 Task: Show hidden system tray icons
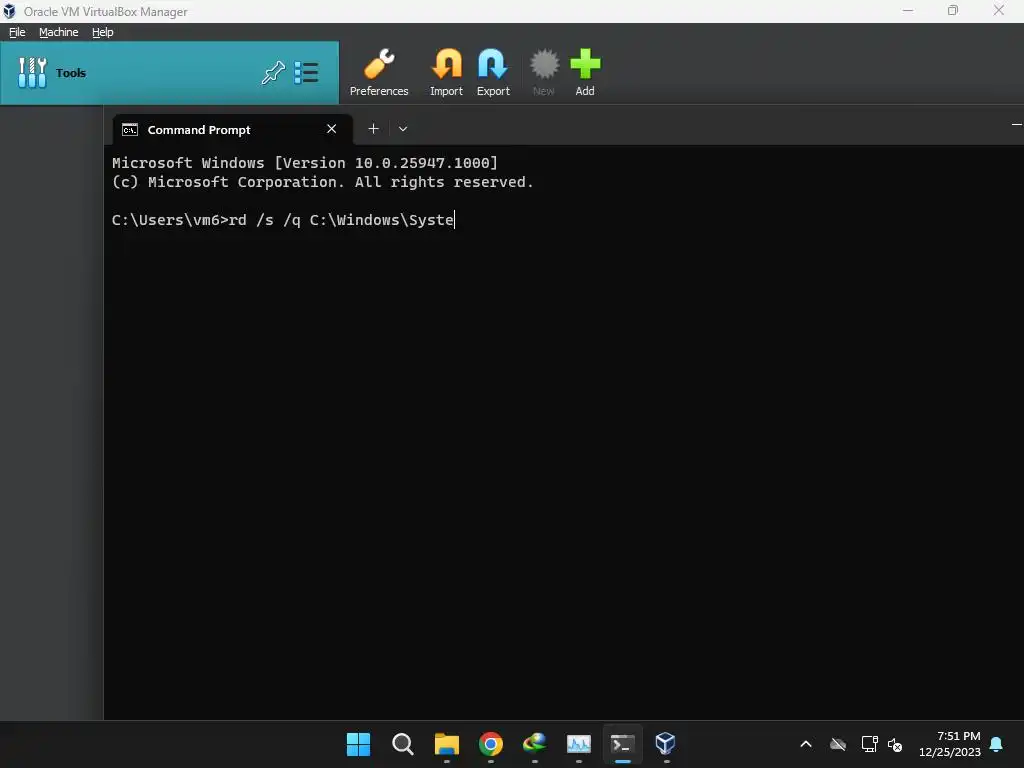806,744
